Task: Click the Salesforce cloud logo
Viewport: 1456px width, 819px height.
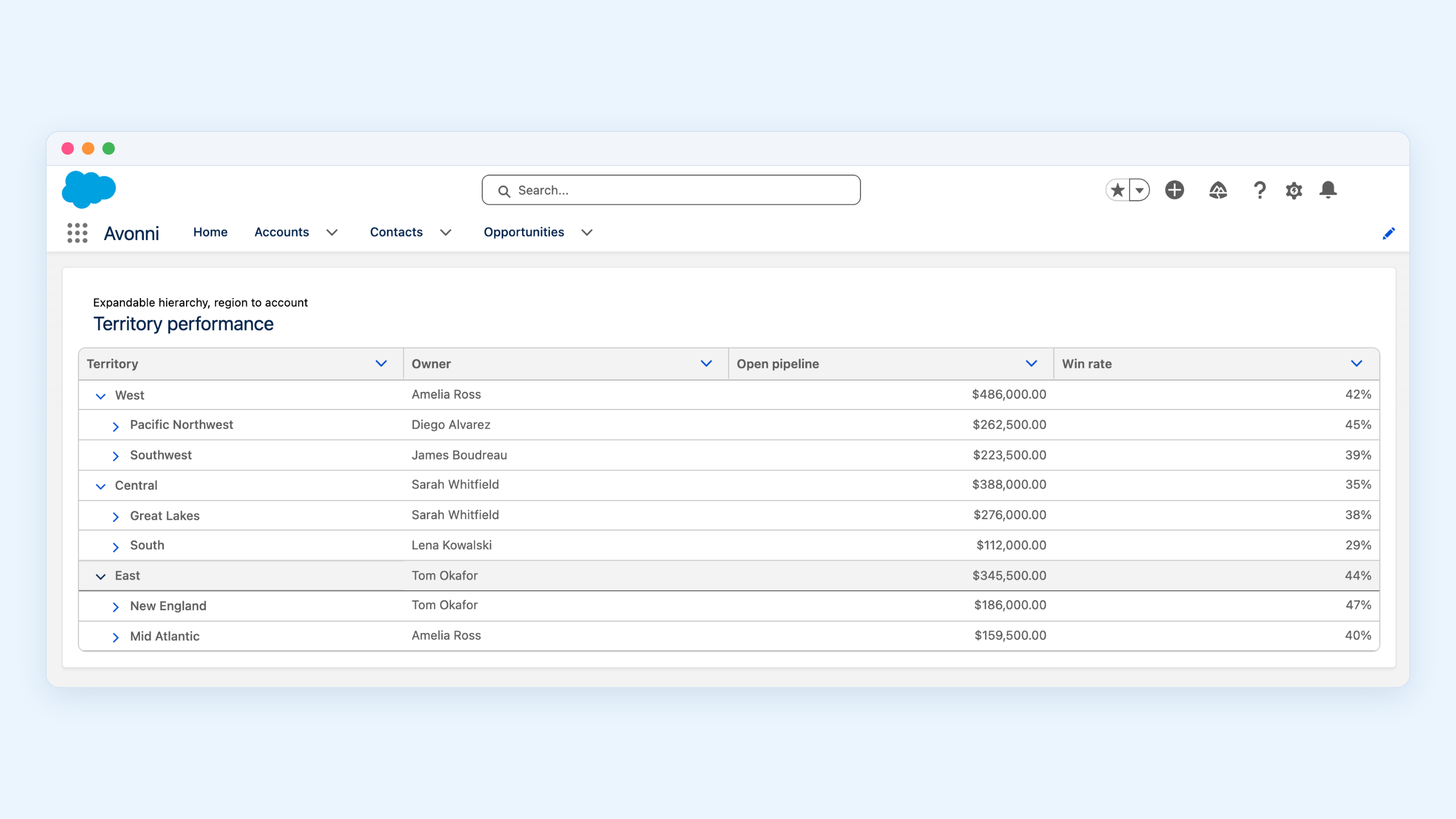Action: pyautogui.click(x=89, y=189)
